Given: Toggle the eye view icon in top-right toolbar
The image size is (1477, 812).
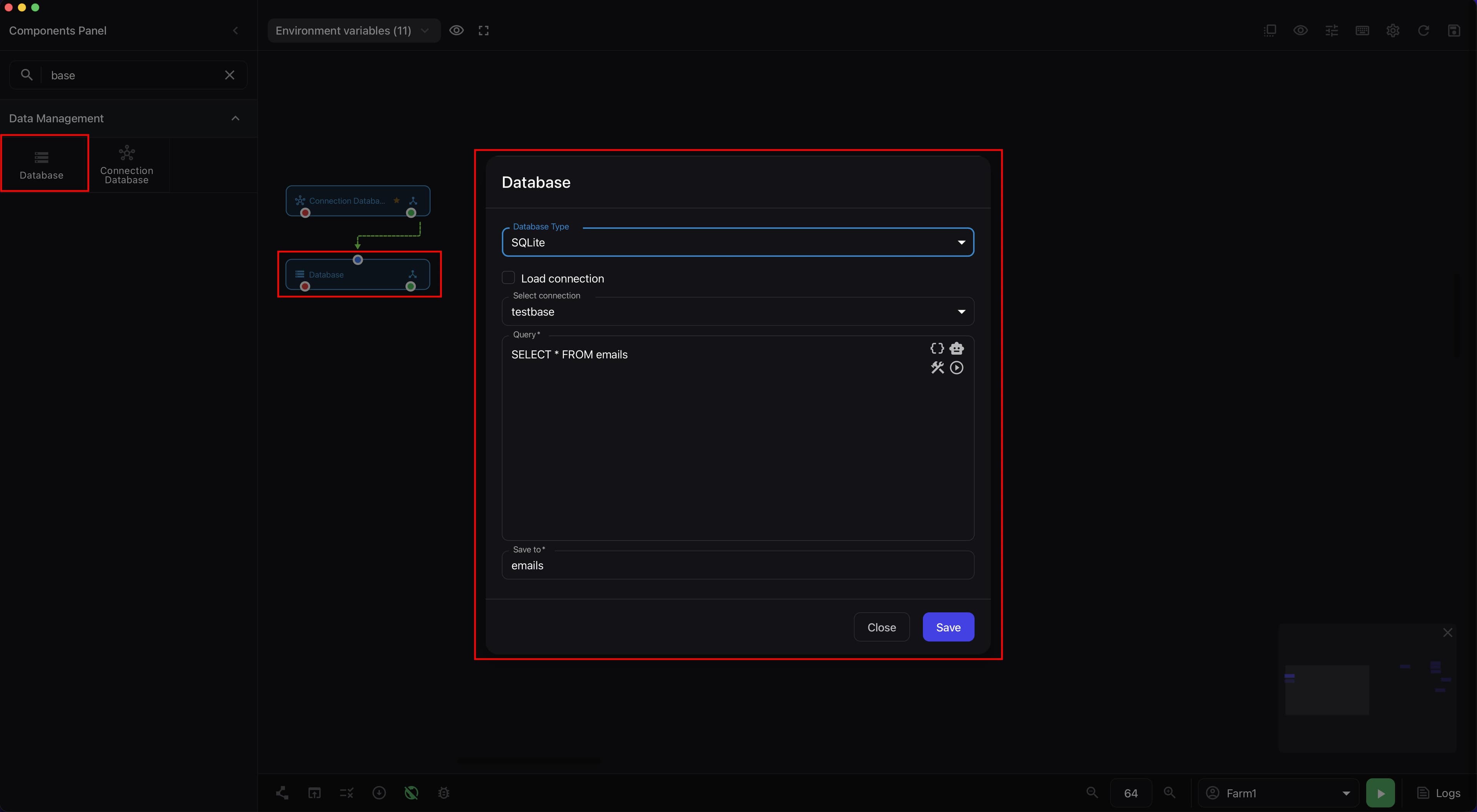Looking at the screenshot, I should (x=1300, y=30).
